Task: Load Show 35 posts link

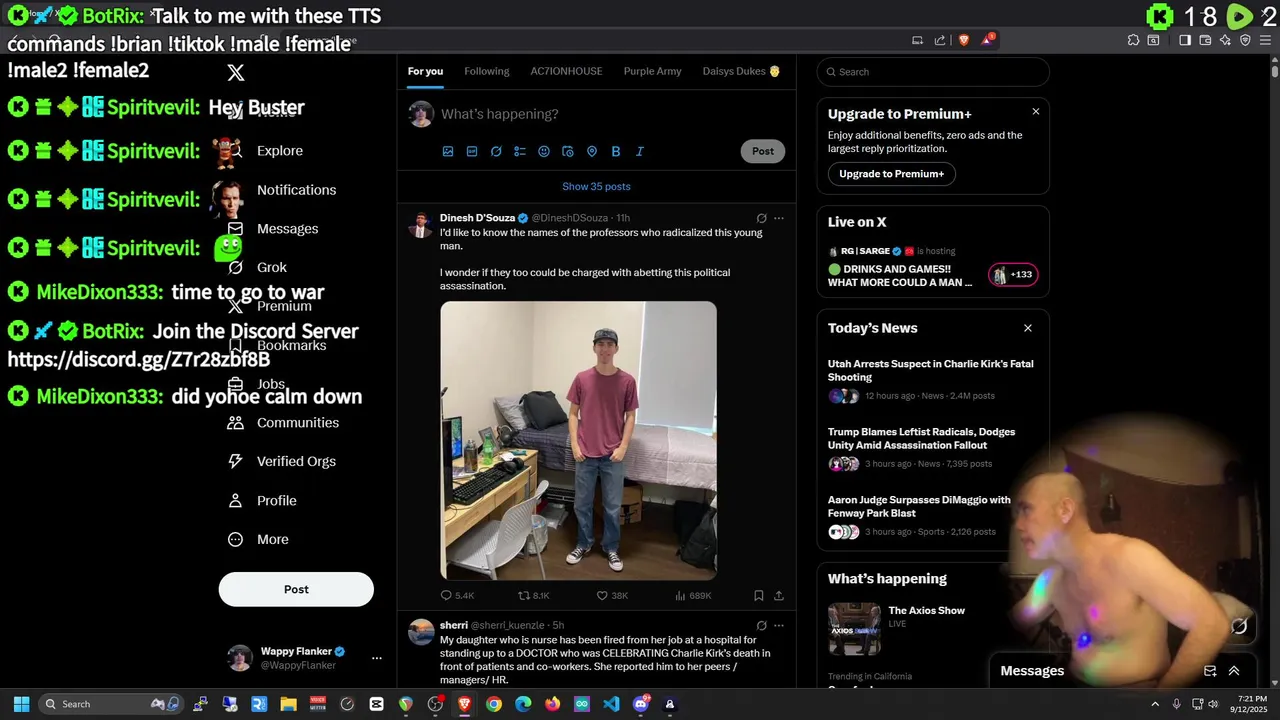Action: (x=596, y=186)
